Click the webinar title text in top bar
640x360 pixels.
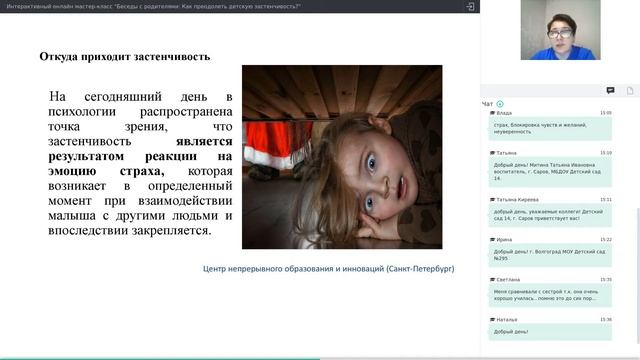coord(153,7)
